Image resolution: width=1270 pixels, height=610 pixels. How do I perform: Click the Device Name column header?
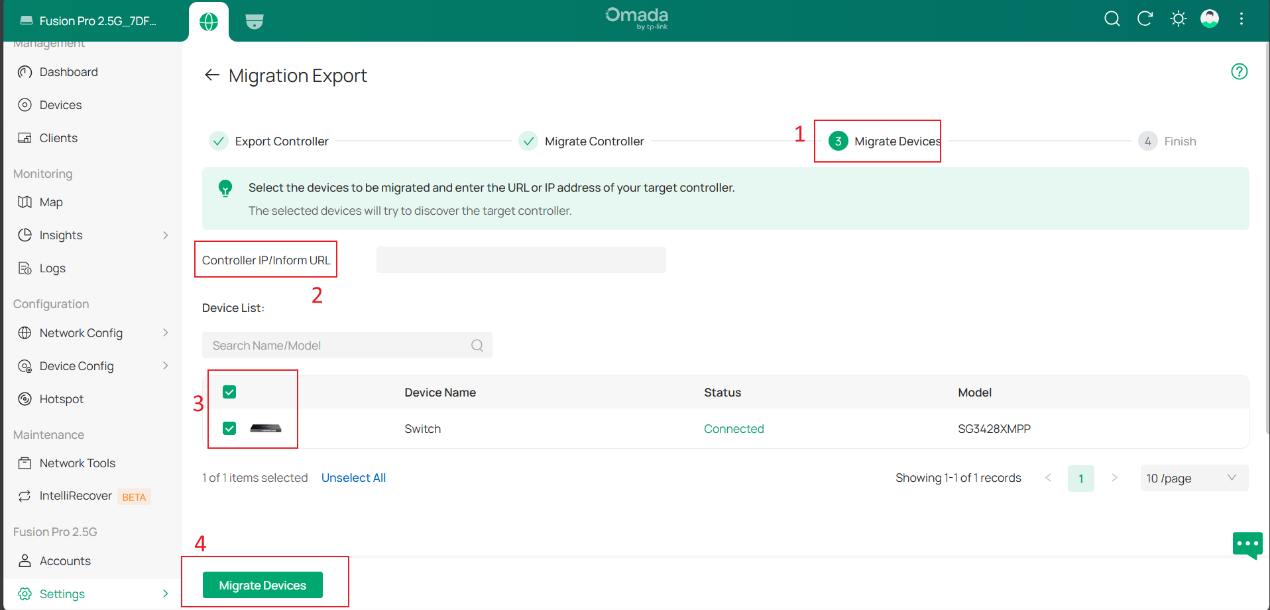click(x=440, y=392)
